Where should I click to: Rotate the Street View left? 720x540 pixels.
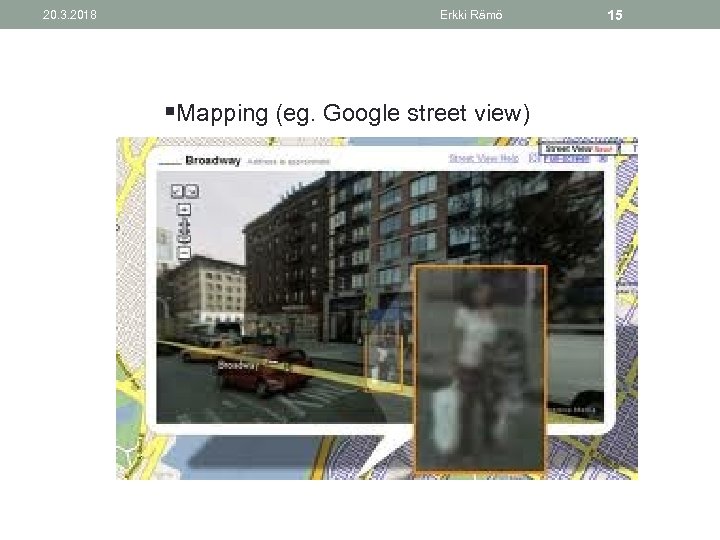(177, 191)
